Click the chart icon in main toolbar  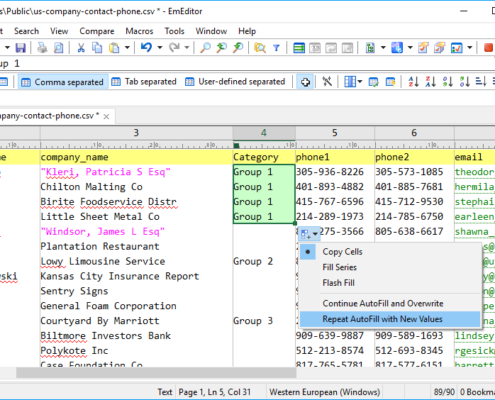coord(456,48)
